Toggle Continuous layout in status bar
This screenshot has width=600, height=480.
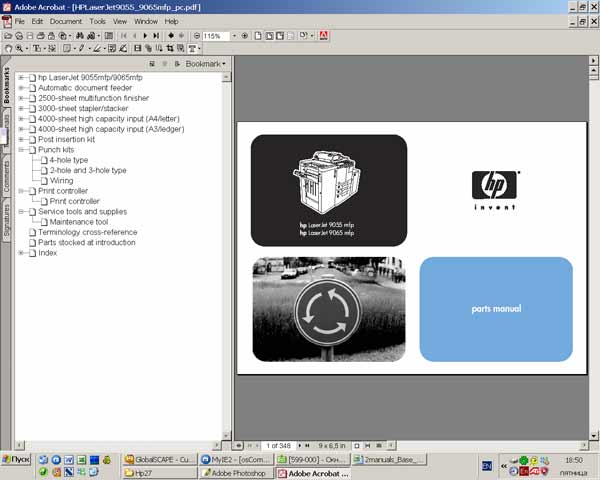click(x=368, y=446)
